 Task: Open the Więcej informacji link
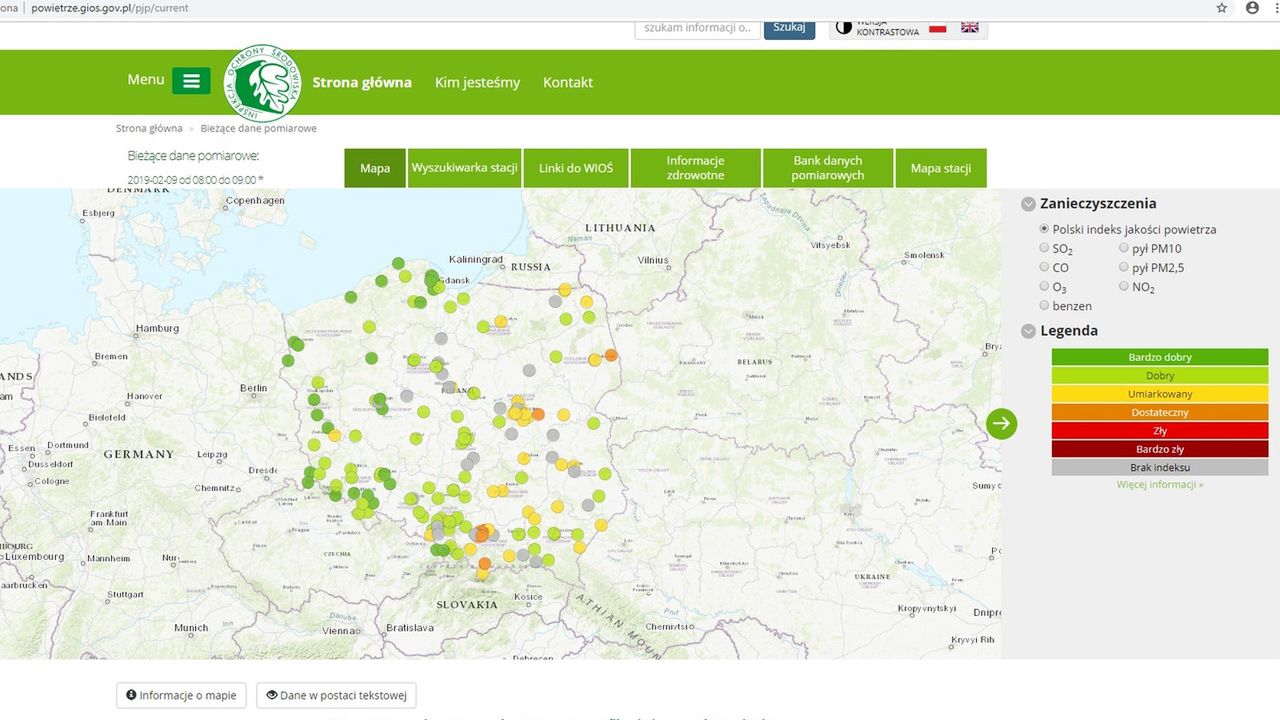pos(1160,484)
